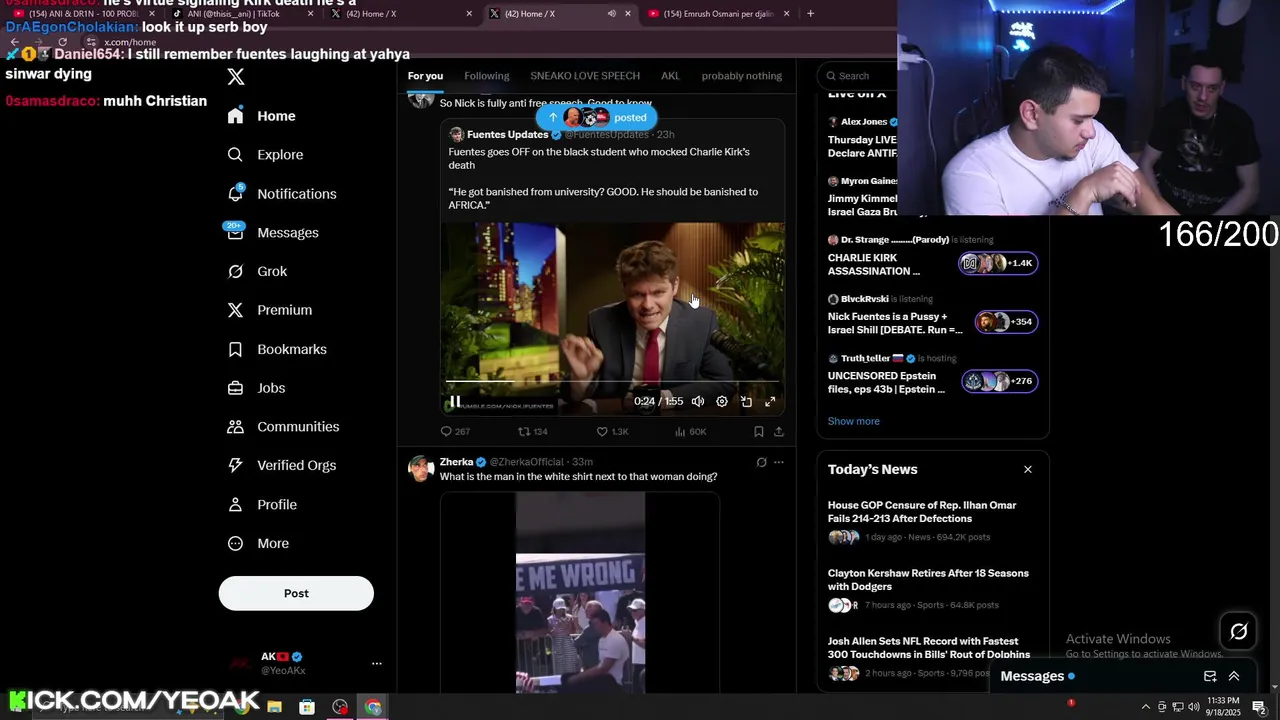Viewport: 1280px width, 720px height.
Task: Mute the video with volume icon
Action: pyautogui.click(x=698, y=401)
